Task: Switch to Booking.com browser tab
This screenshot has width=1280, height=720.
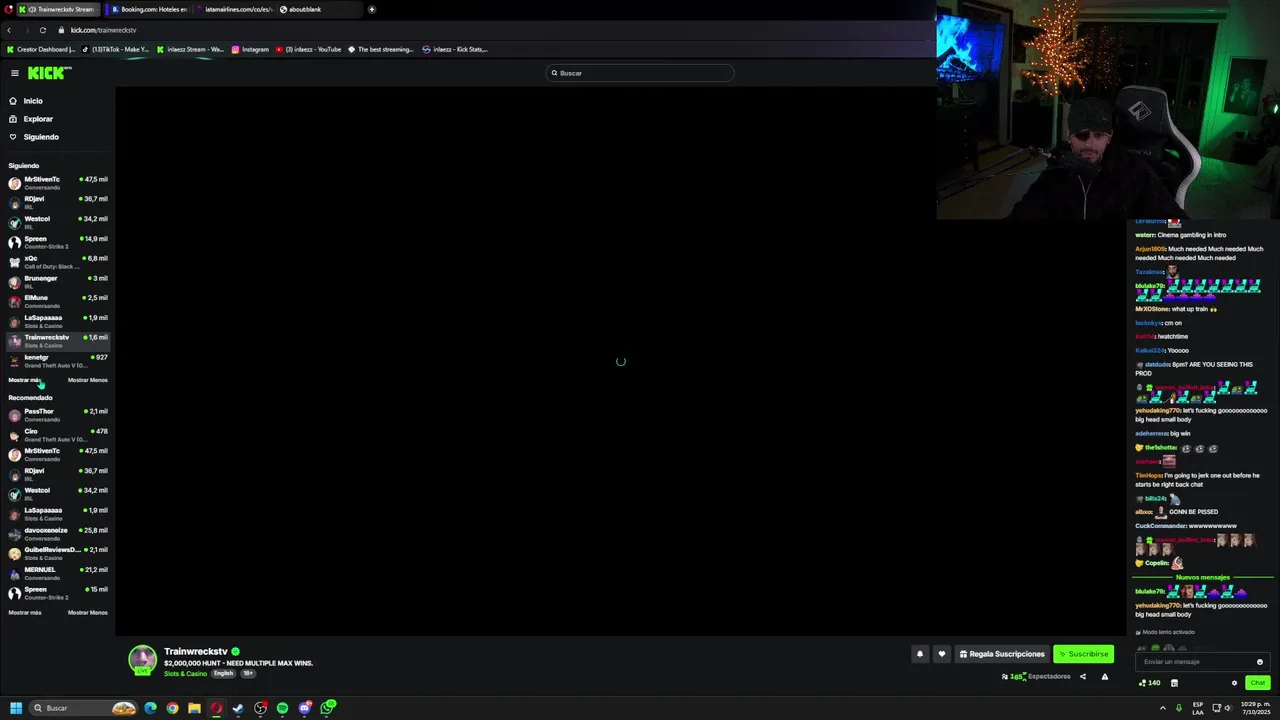Action: pyautogui.click(x=148, y=9)
